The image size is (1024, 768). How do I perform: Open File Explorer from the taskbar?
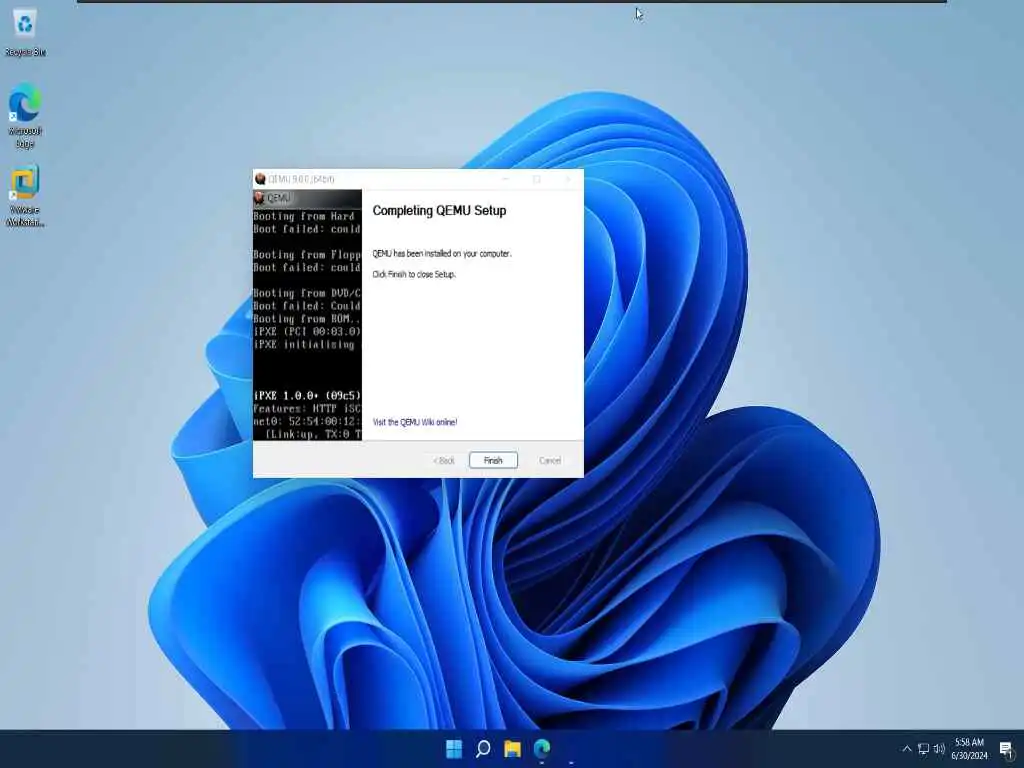point(513,748)
